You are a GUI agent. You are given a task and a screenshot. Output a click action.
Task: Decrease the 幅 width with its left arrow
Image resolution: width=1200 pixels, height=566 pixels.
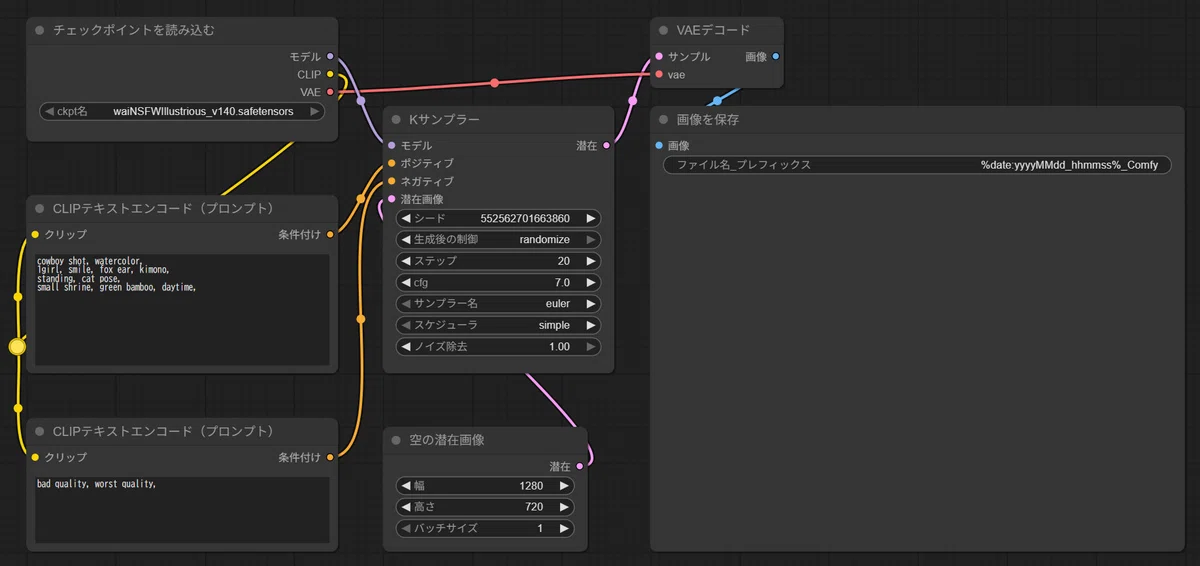[x=407, y=486]
